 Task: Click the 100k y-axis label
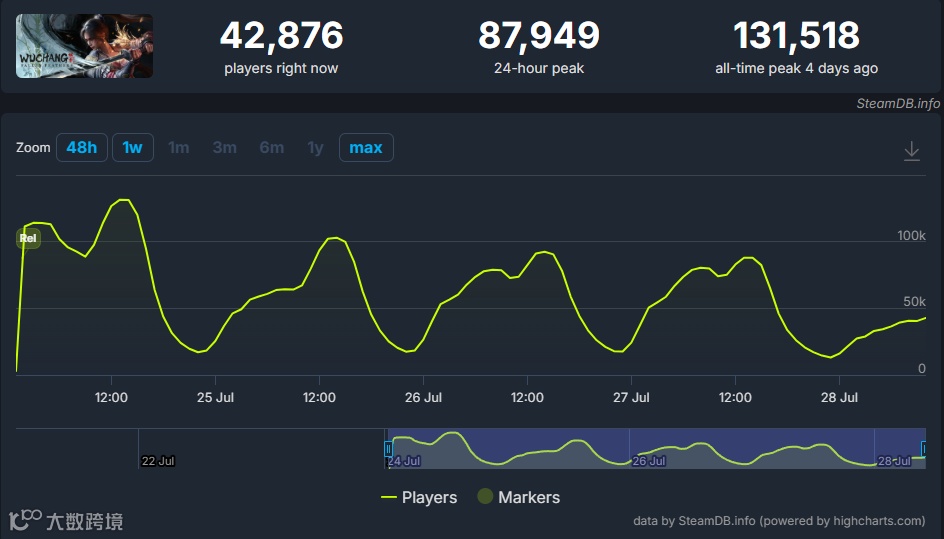(911, 235)
